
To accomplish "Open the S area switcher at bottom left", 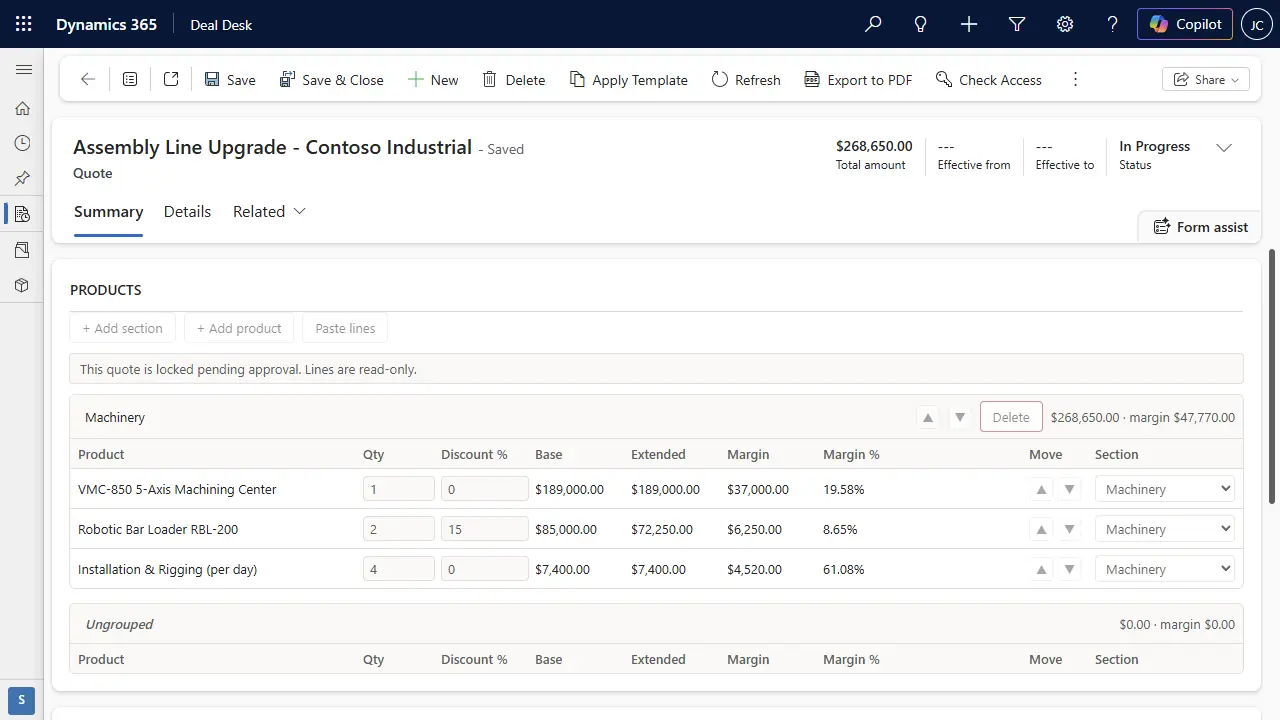I will (x=22, y=700).
